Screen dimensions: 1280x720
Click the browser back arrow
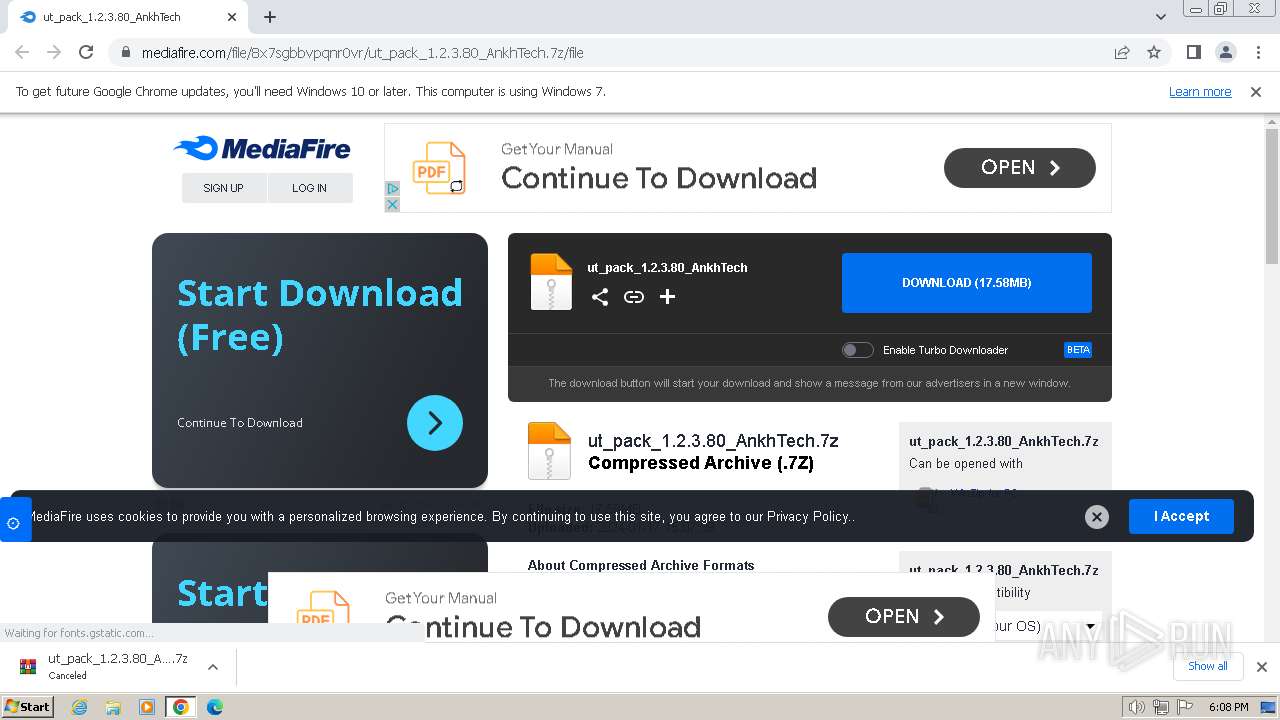(x=22, y=52)
